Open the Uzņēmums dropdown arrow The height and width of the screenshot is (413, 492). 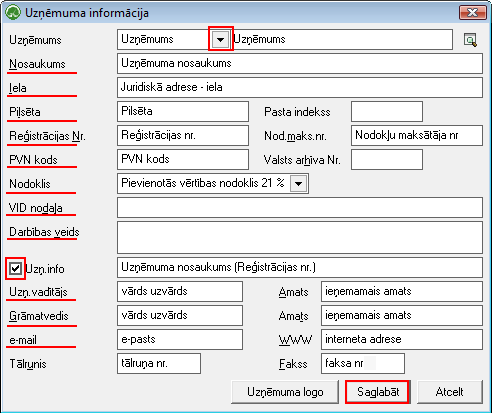220,39
